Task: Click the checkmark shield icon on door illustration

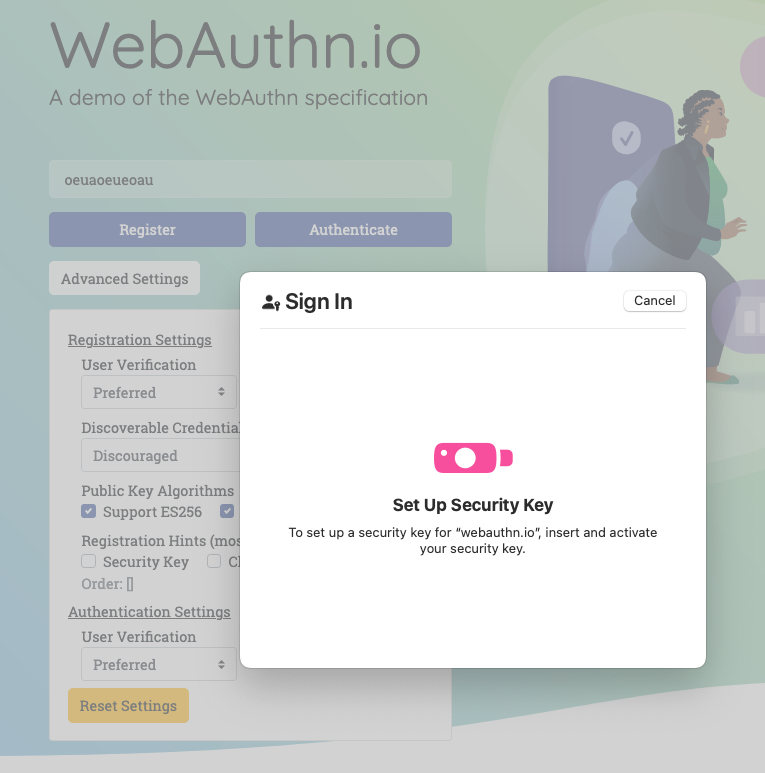Action: (x=626, y=138)
